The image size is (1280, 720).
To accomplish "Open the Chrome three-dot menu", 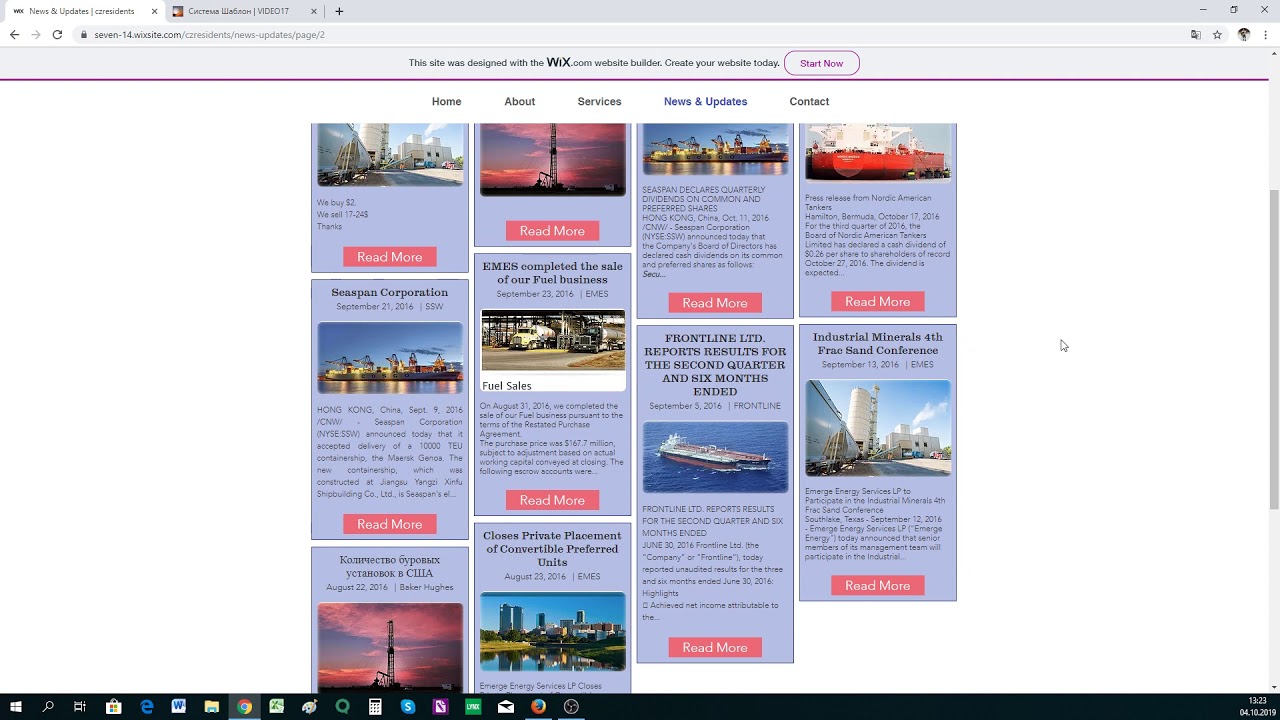I will pyautogui.click(x=1266, y=34).
